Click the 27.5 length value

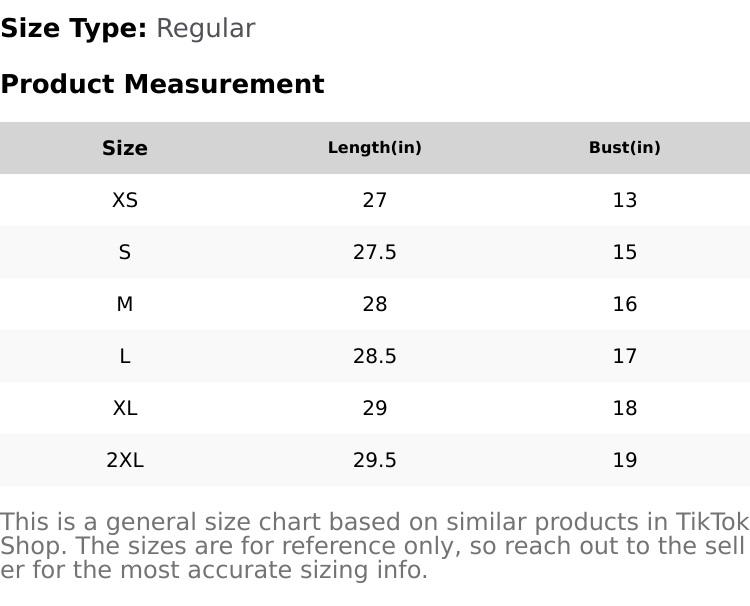(375, 252)
